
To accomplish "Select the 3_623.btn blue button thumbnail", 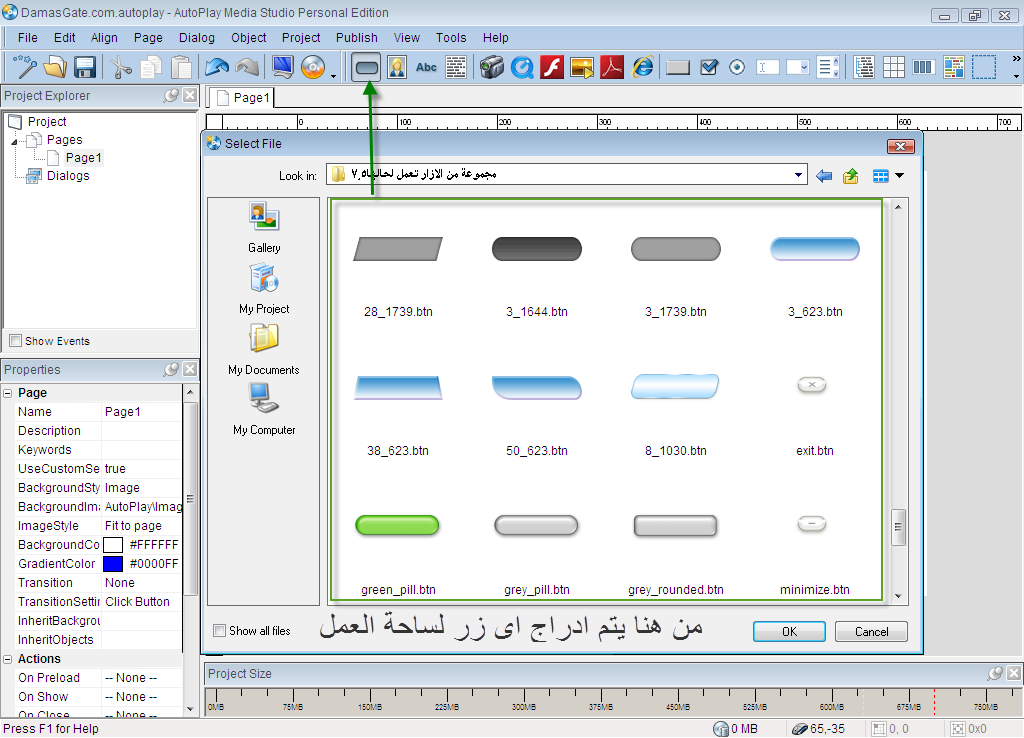I will [814, 249].
